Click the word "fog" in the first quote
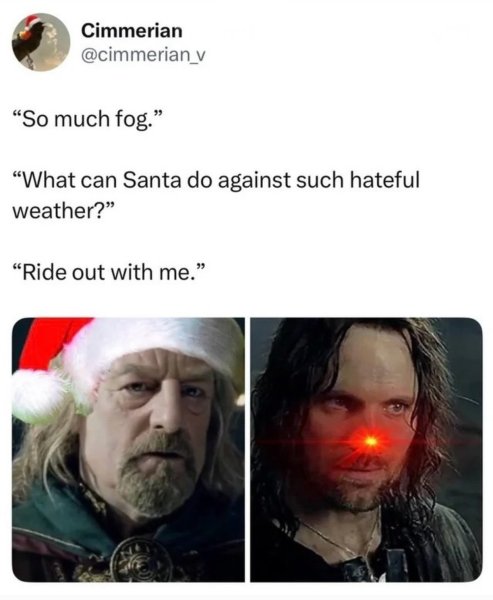Viewport: 493px width, 600px height. pos(131,121)
